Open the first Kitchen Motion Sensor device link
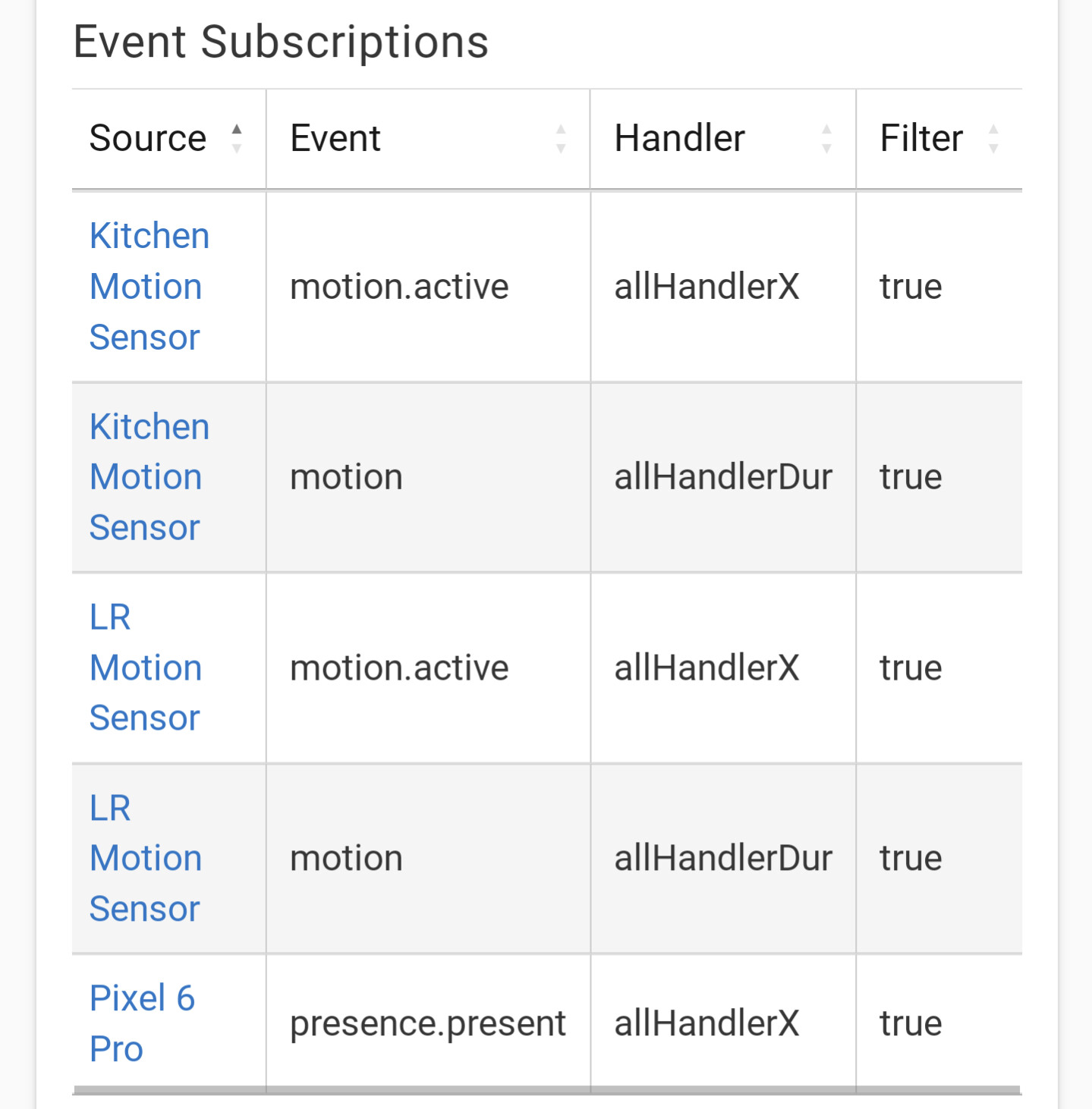The width and height of the screenshot is (1092, 1109). click(x=149, y=286)
